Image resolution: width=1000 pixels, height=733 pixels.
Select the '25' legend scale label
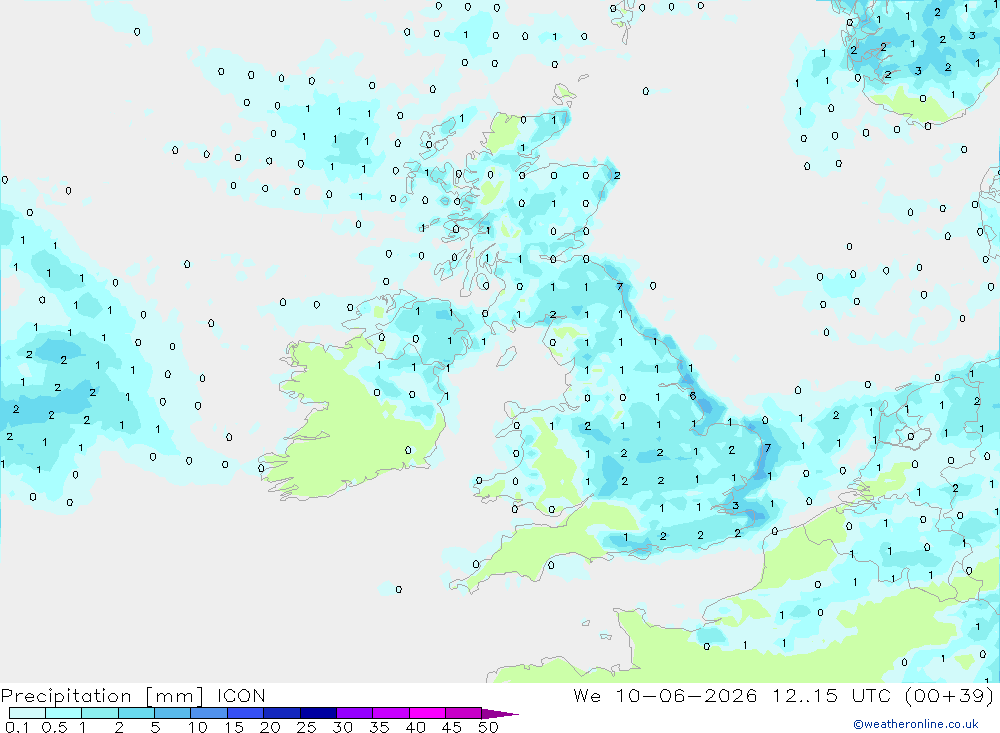point(307,727)
